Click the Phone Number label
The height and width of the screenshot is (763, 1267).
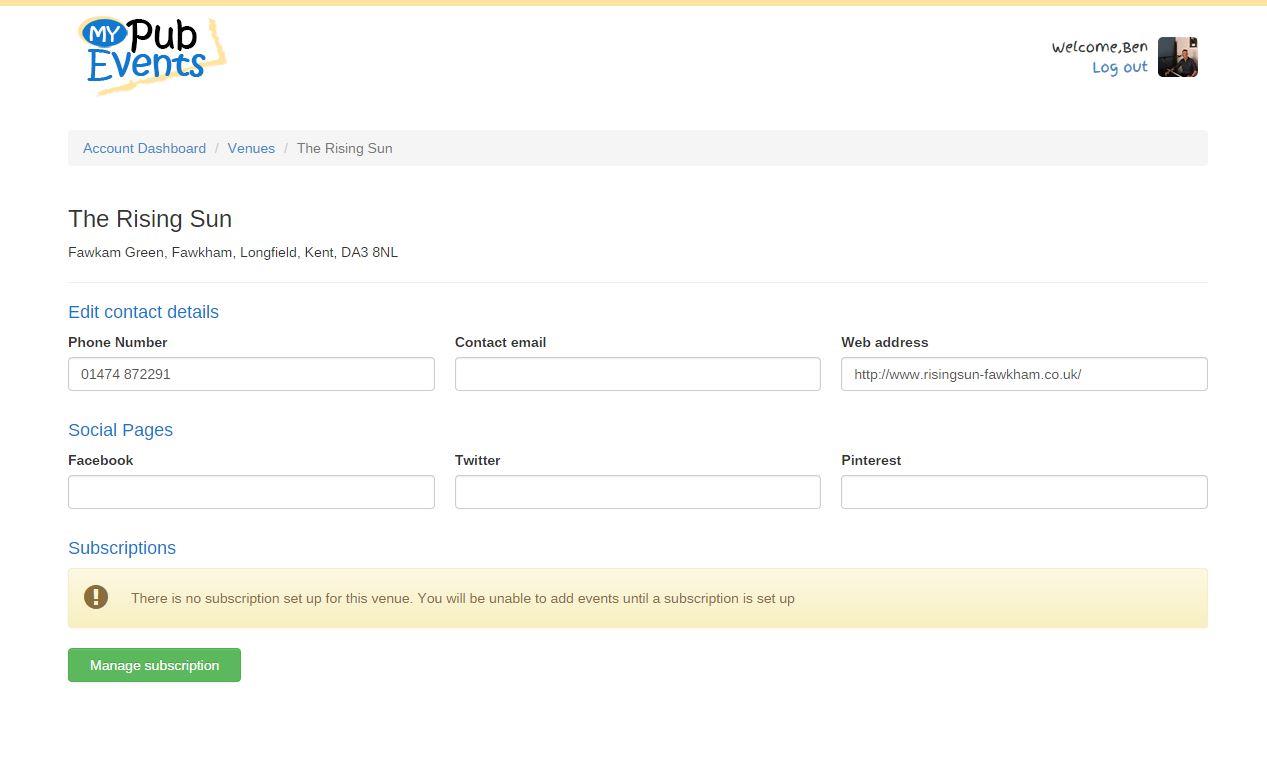[118, 342]
